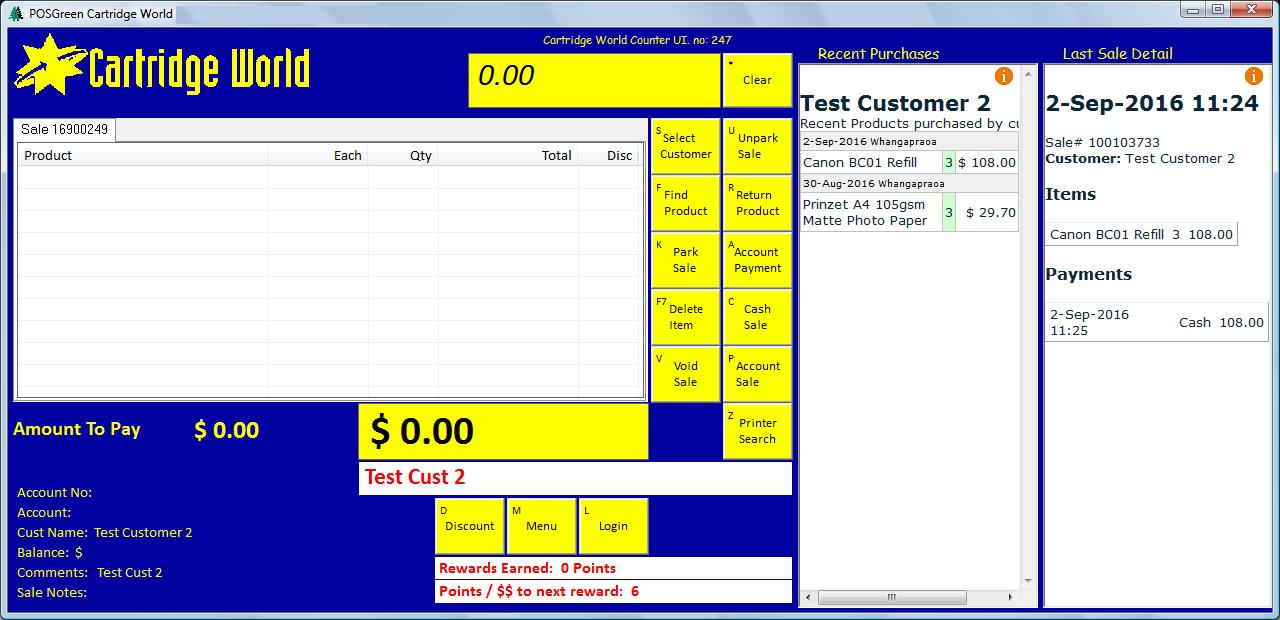The width and height of the screenshot is (1280, 620).
Task: Click the Cartridge World star logo
Action: point(50,65)
